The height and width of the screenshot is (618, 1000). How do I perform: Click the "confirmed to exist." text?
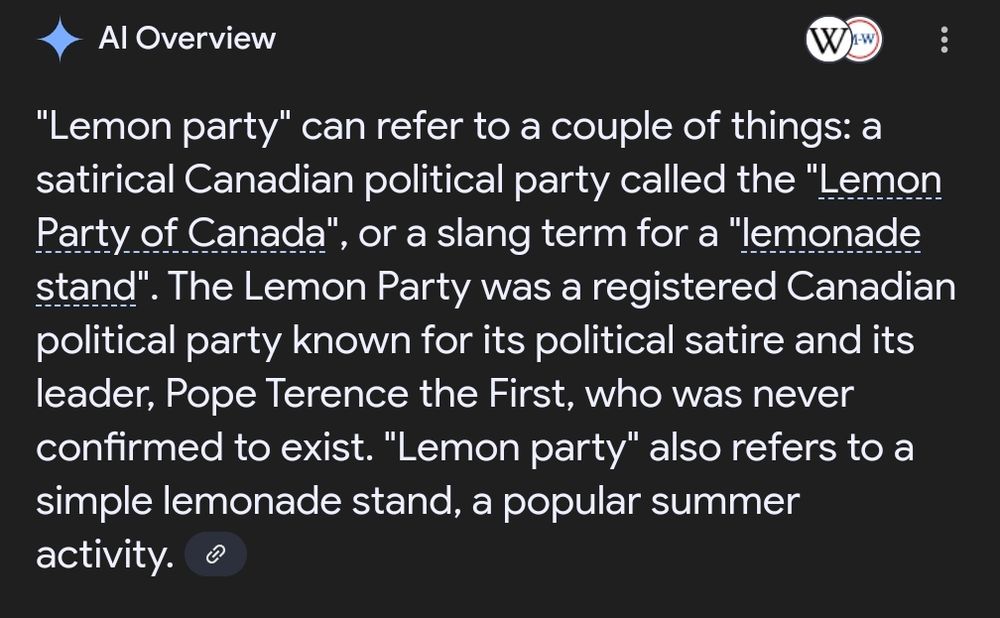(x=205, y=447)
